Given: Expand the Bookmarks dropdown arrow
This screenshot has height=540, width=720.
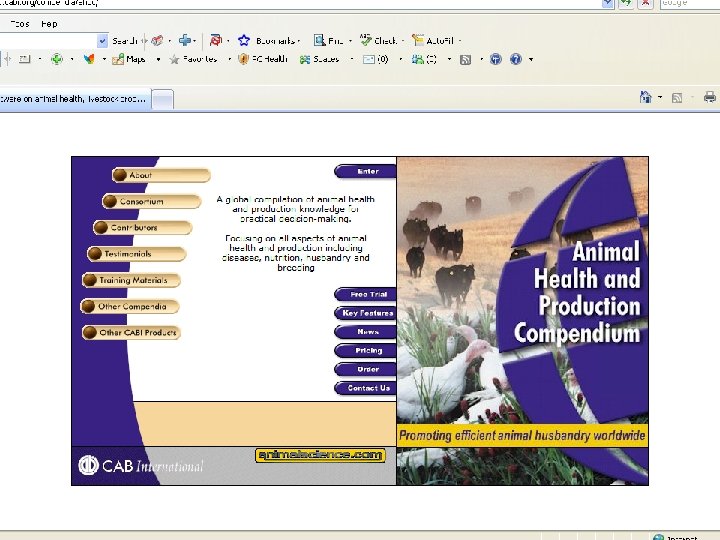Looking at the screenshot, I should pos(299,41).
